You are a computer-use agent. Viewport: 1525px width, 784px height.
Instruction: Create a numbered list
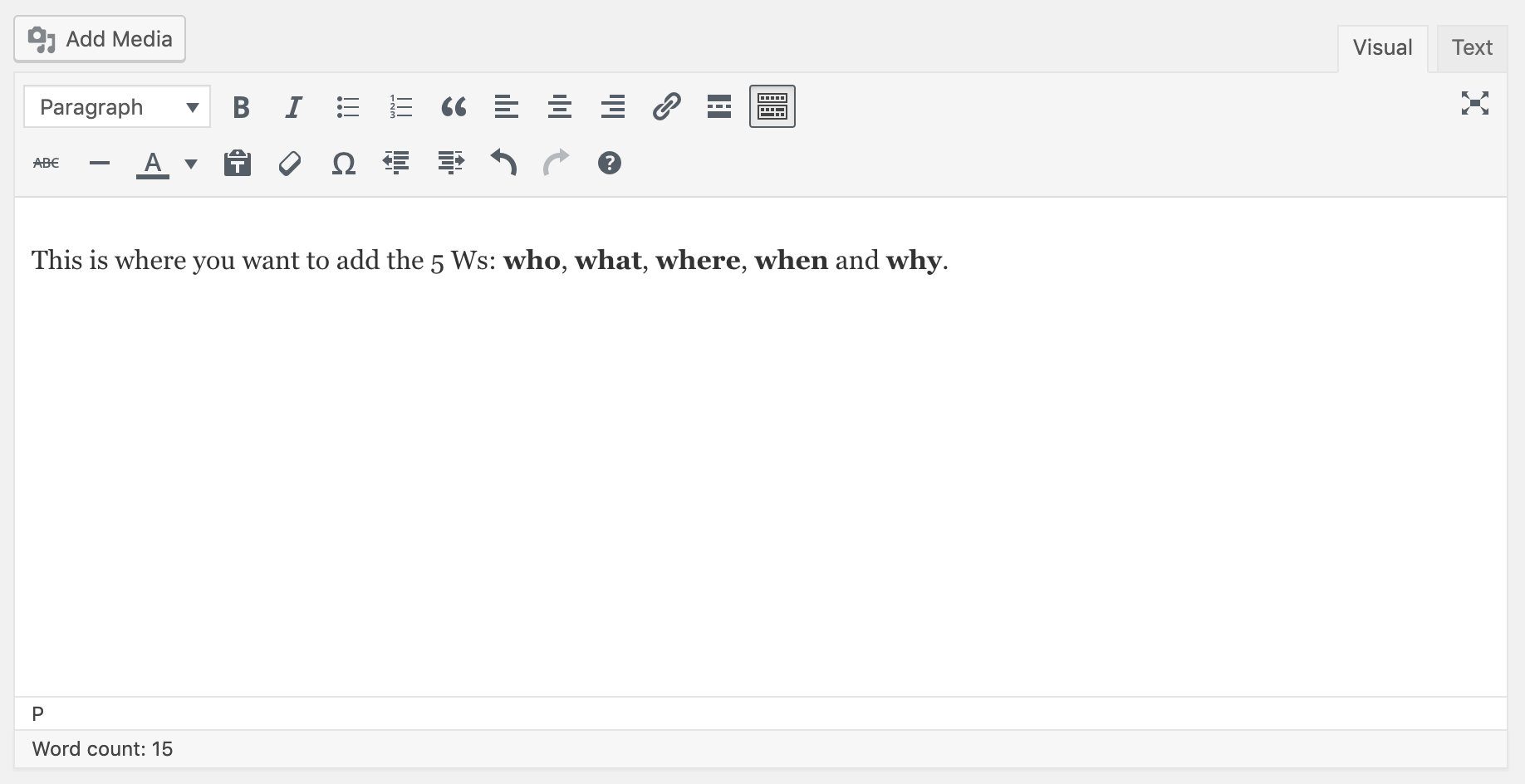(x=400, y=106)
